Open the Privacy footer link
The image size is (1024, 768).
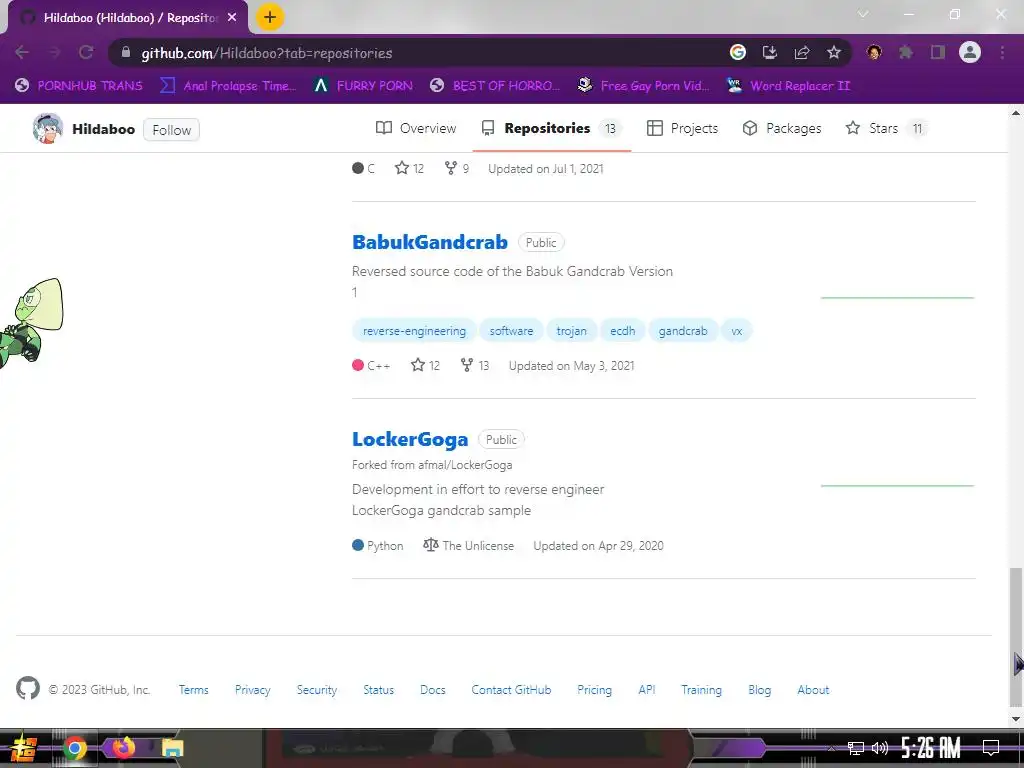point(253,690)
